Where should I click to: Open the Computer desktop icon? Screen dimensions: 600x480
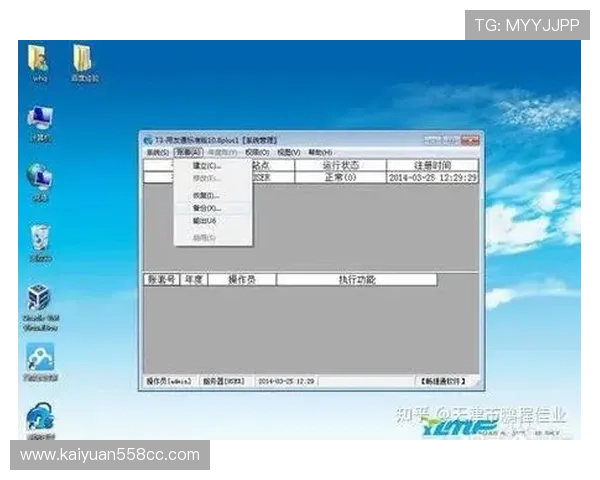pyautogui.click(x=40, y=122)
